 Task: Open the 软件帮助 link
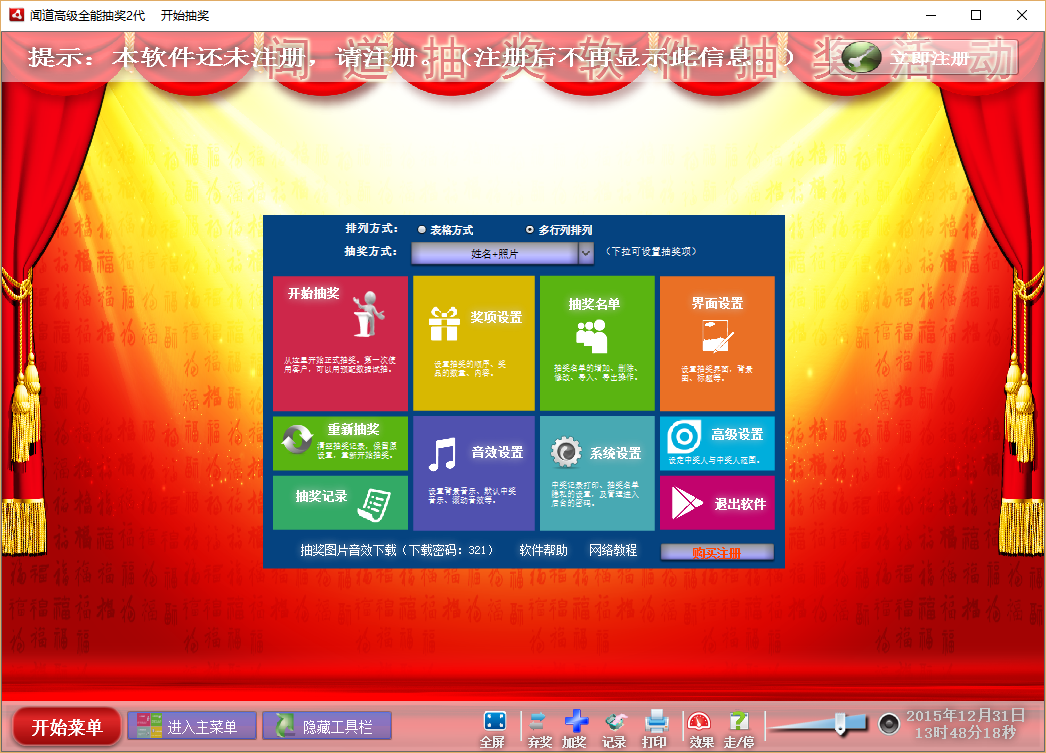pos(543,550)
